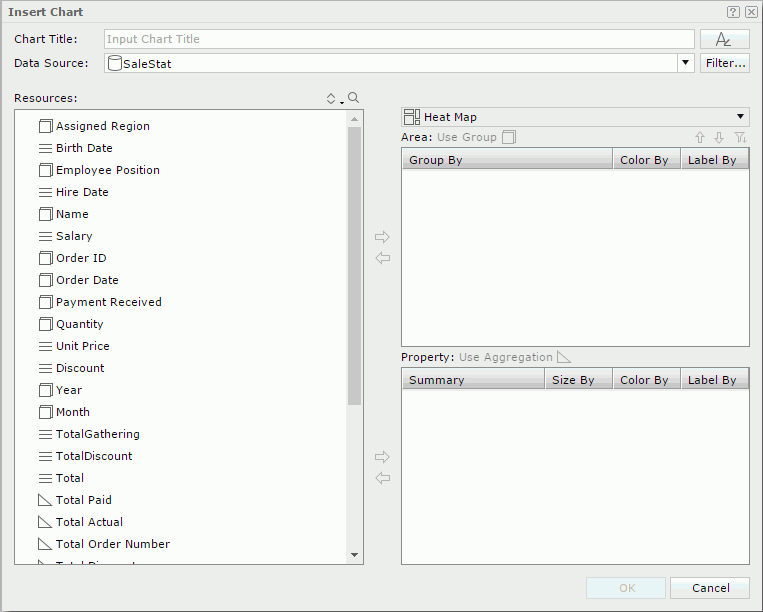Click the Group By column header
The image size is (763, 612).
point(507,160)
